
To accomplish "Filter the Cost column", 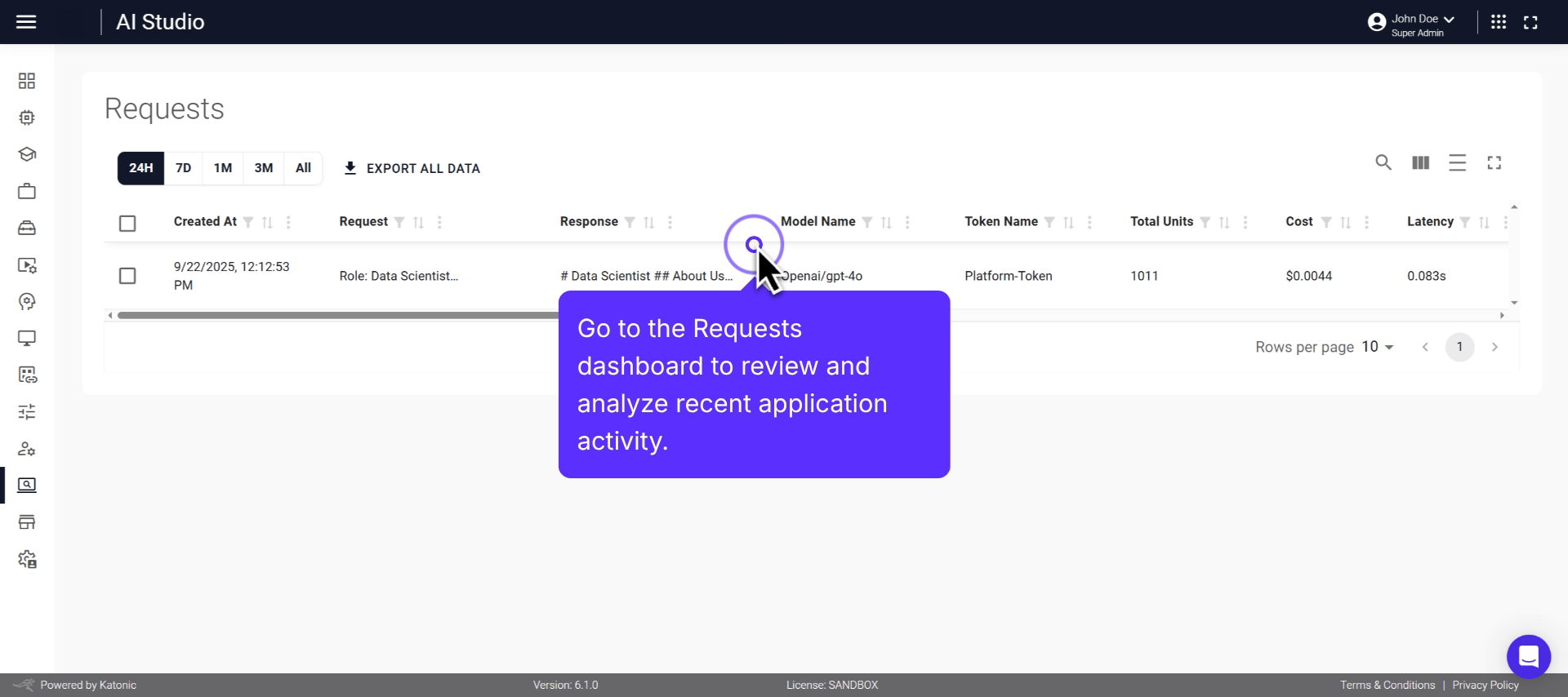I will (1326, 222).
